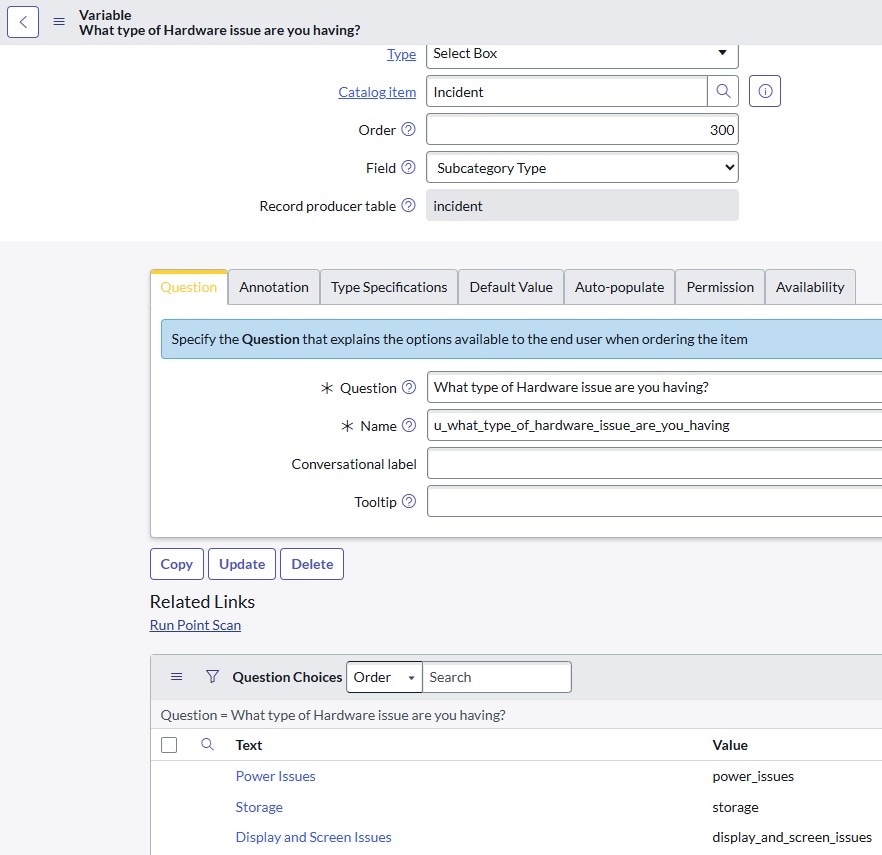Open the Default Value tab
882x855 pixels.
(511, 287)
